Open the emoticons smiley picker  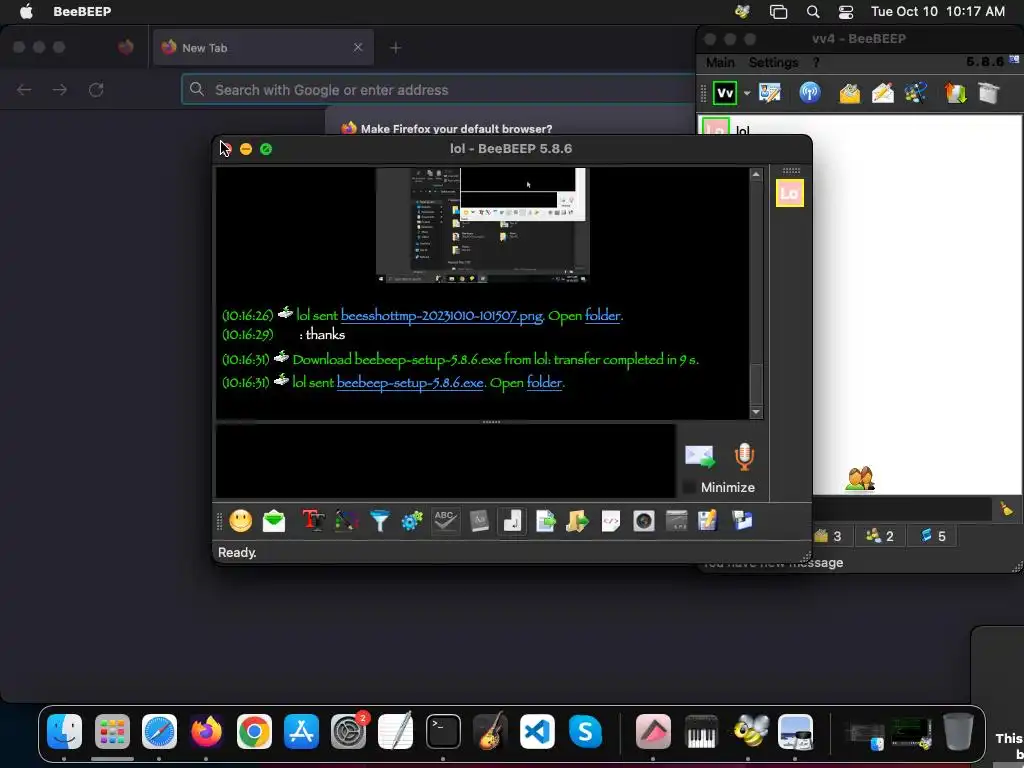point(240,520)
